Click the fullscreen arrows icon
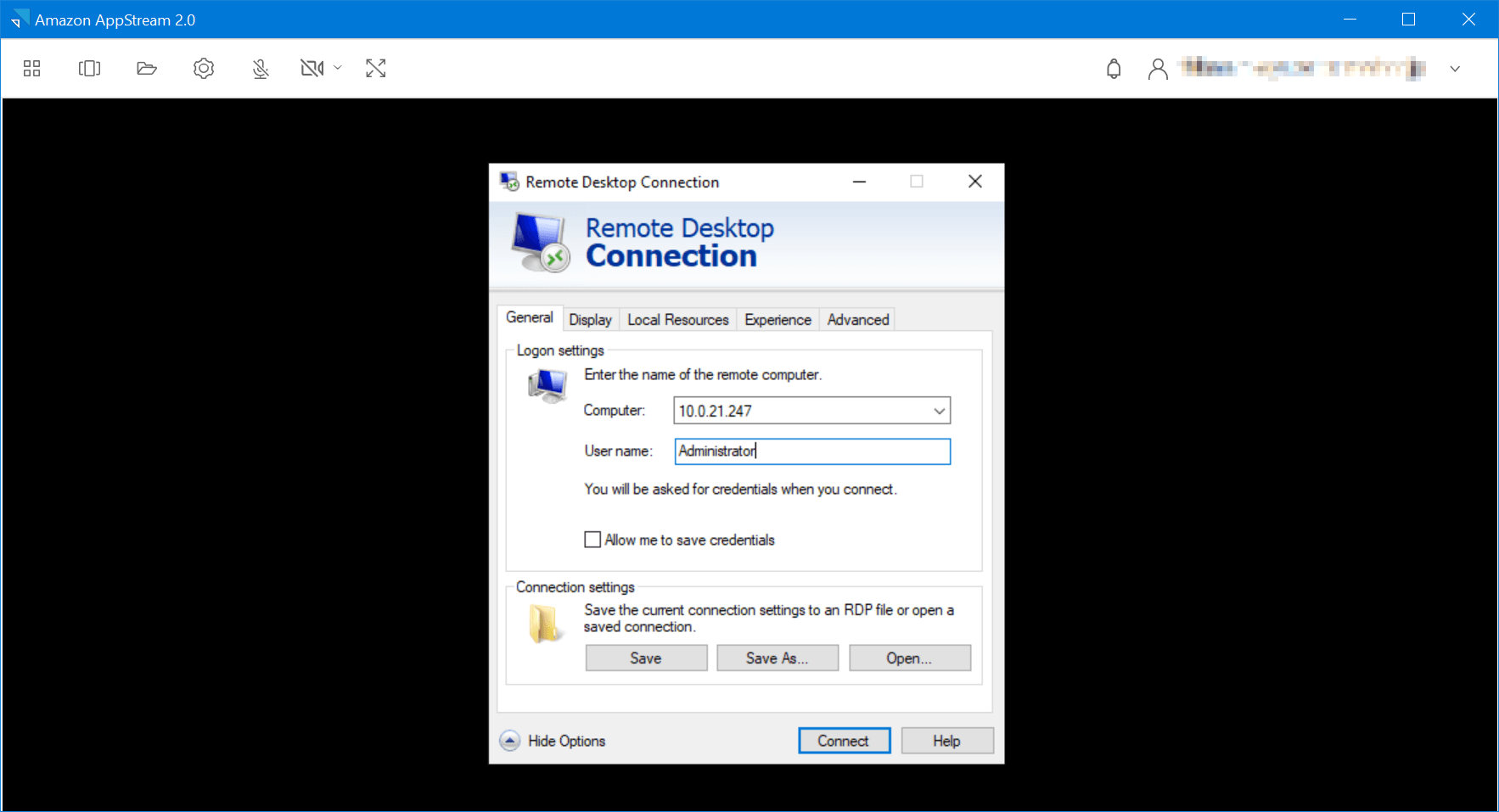Screen dimensions: 1499x812 (x=376, y=69)
